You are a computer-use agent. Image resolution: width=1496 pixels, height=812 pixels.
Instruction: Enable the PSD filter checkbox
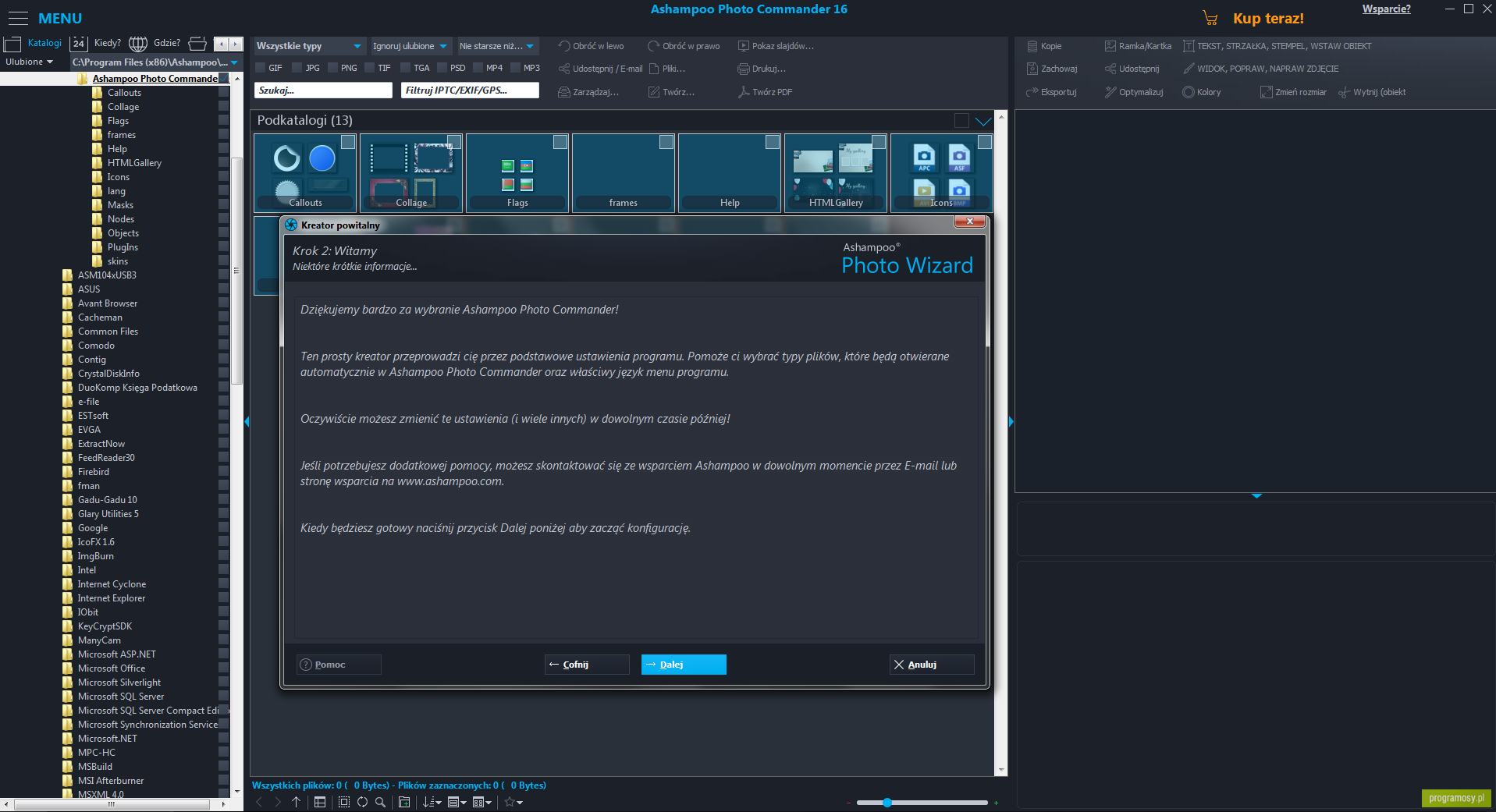click(x=442, y=68)
